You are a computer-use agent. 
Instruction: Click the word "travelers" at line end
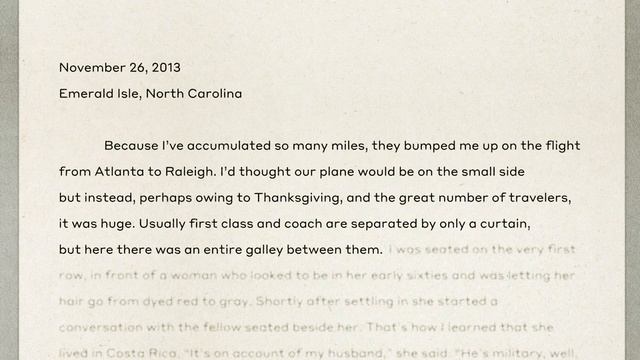[x=540, y=198]
